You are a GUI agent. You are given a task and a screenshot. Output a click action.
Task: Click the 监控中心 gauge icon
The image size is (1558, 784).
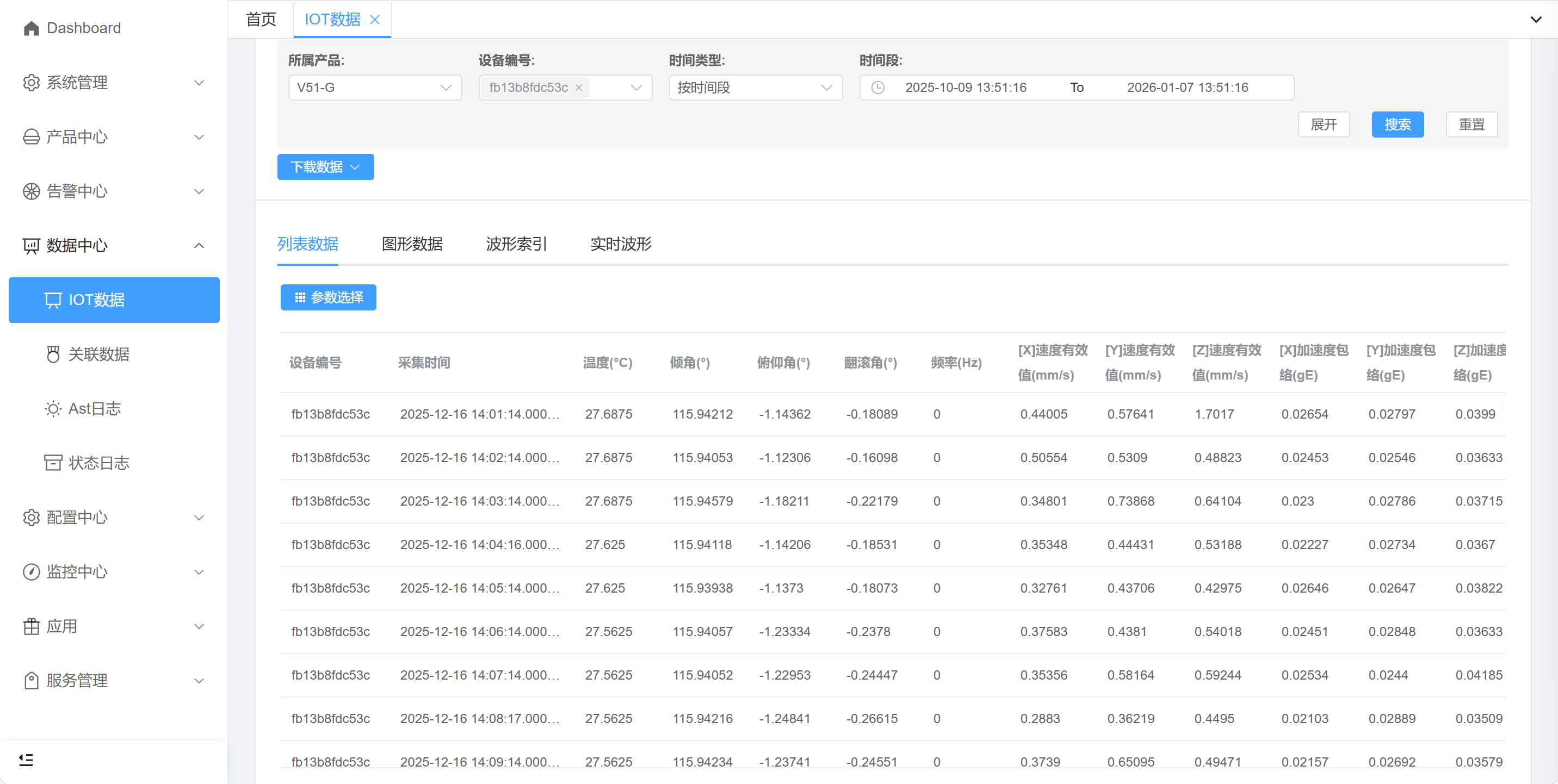[x=31, y=572]
